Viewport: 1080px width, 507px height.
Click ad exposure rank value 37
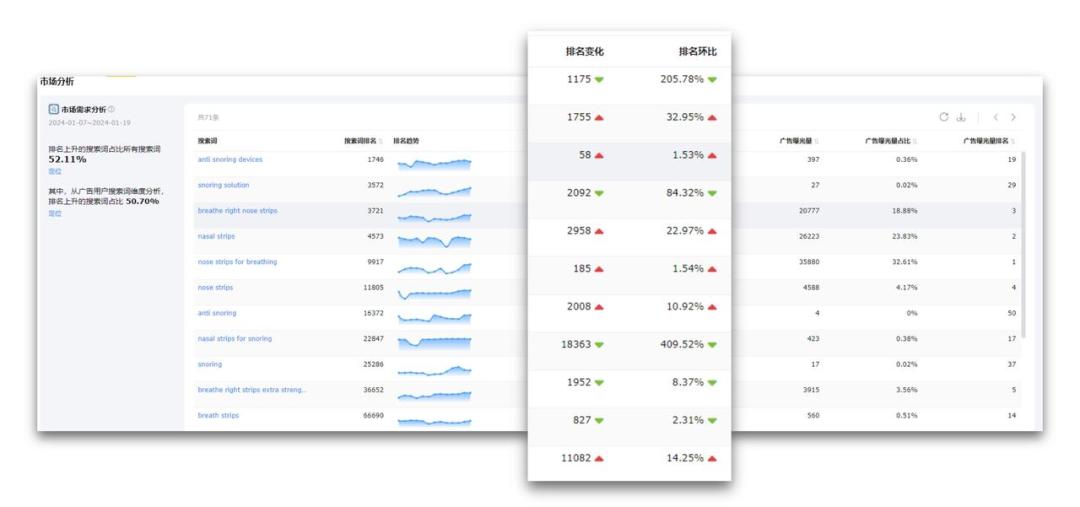[1012, 364]
